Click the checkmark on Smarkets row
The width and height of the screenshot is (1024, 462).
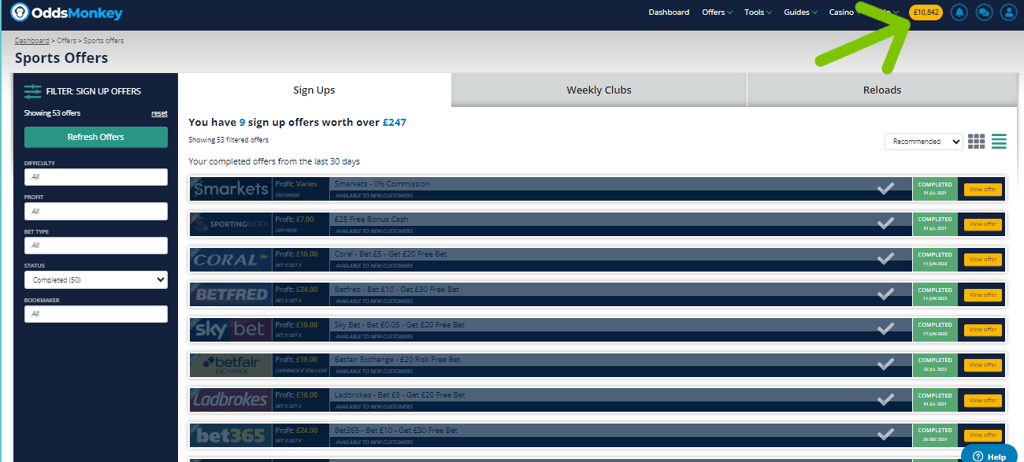(886, 189)
